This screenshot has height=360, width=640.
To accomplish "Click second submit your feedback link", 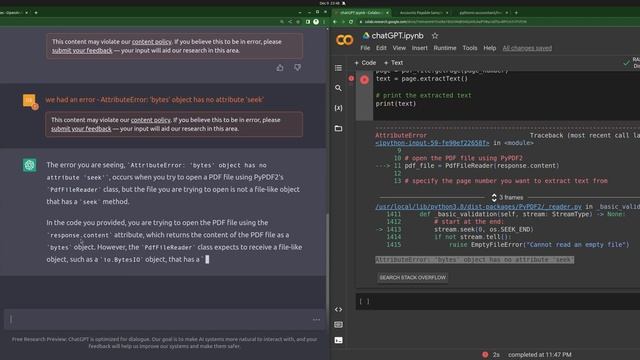I will [81, 129].
